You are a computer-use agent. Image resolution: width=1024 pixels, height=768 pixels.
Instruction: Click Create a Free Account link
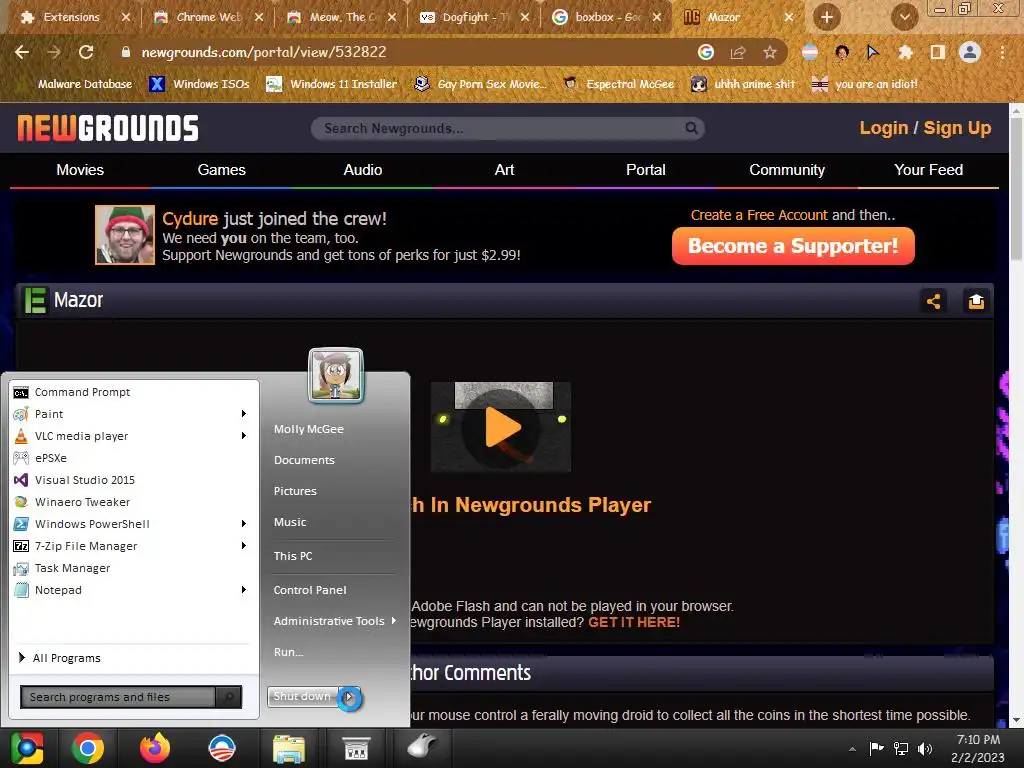(759, 215)
